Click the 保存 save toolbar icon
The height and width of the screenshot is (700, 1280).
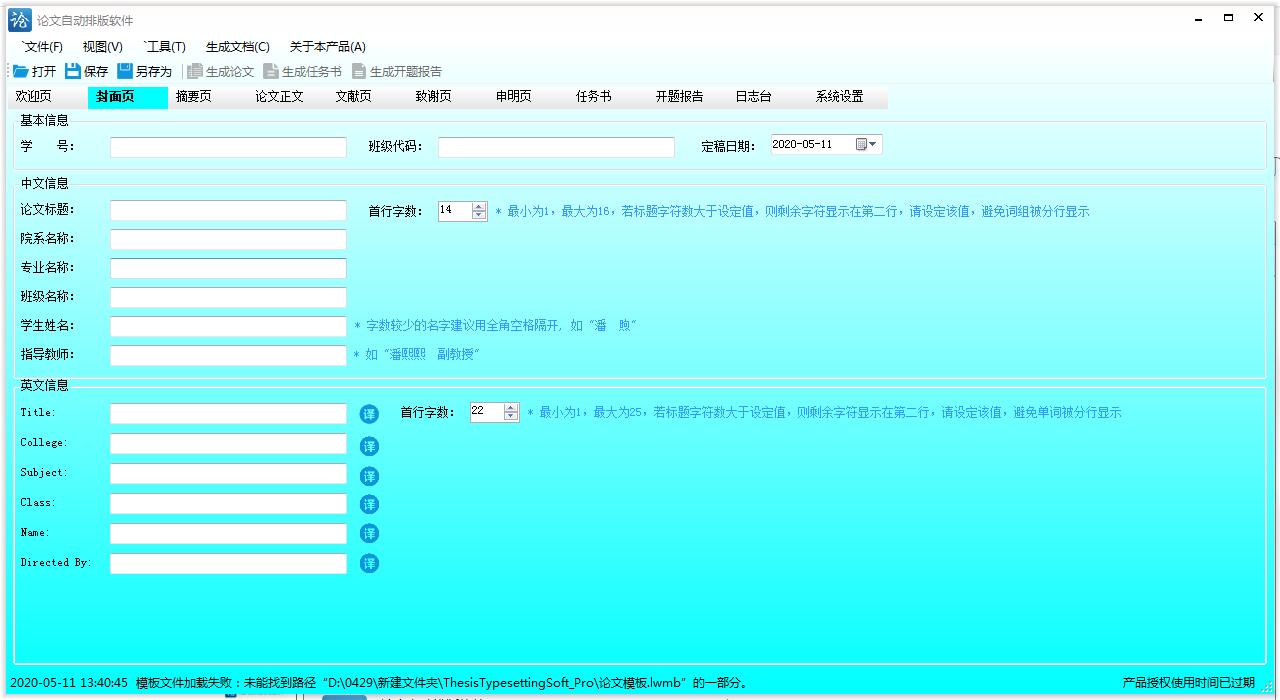[x=73, y=71]
